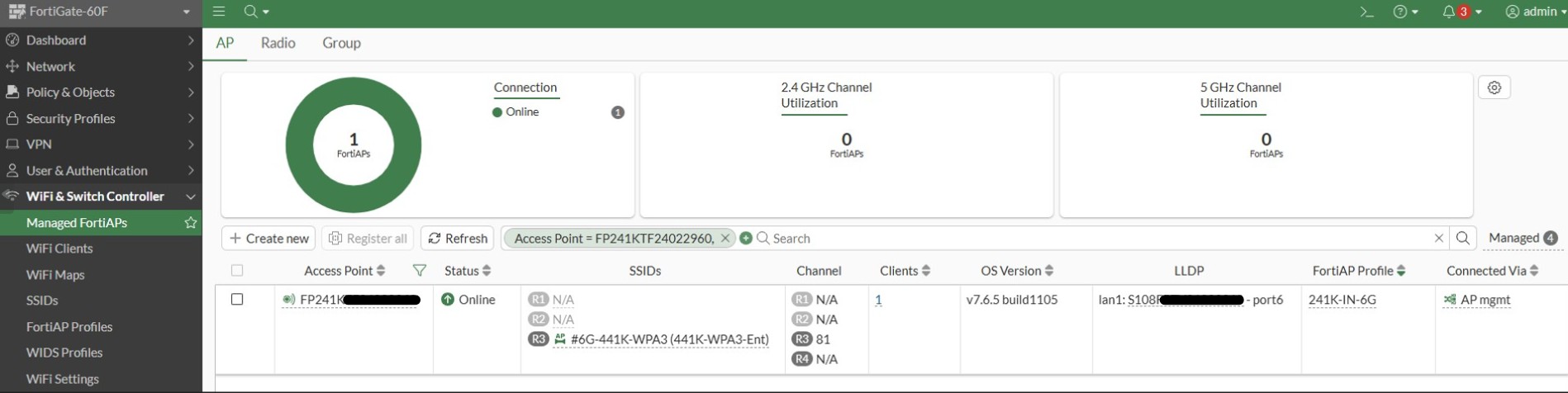The image size is (1568, 393).
Task: Open the Group tab
Action: 341,43
